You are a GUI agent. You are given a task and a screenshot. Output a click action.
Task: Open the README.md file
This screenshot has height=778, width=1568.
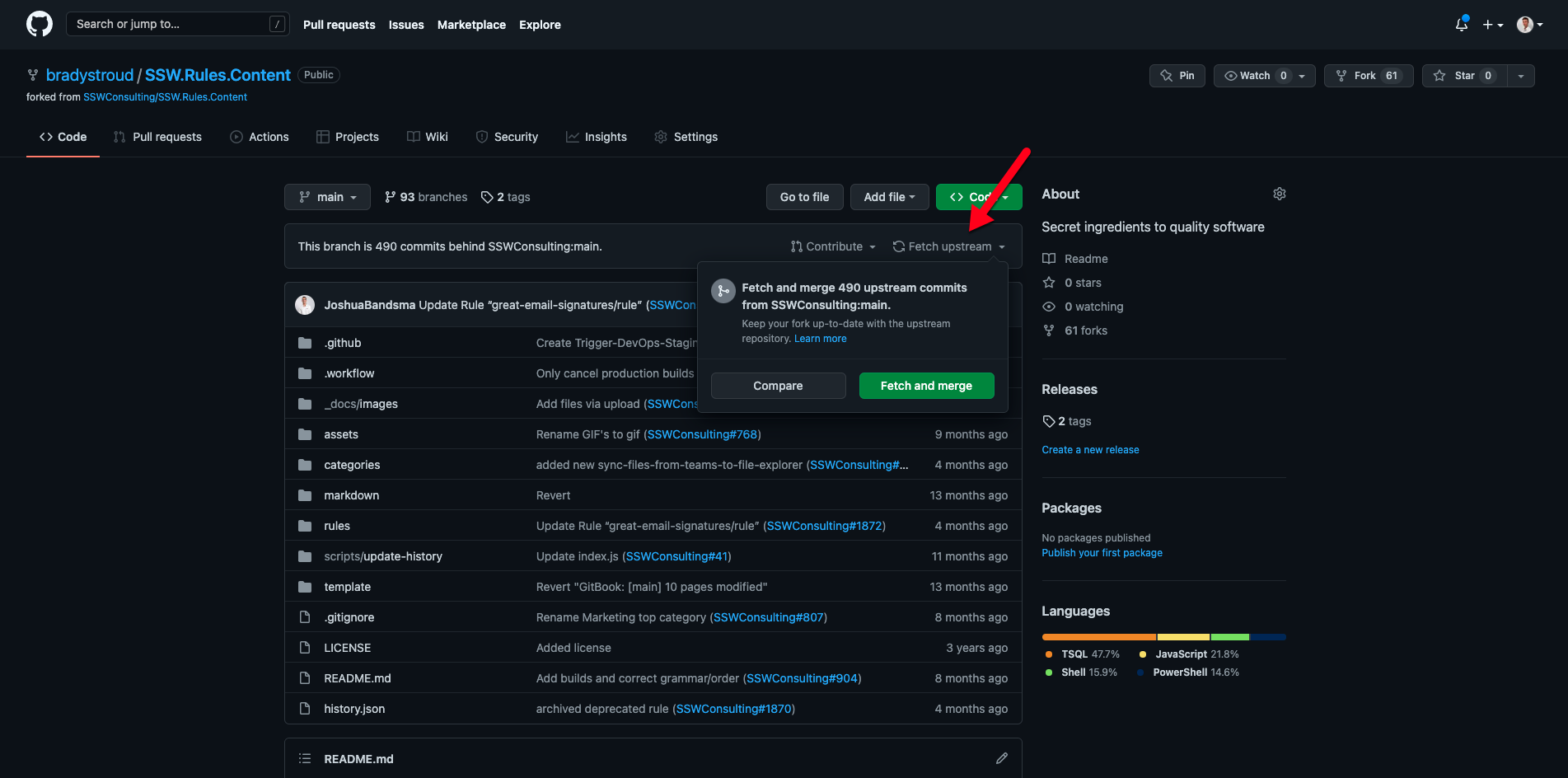pos(358,678)
